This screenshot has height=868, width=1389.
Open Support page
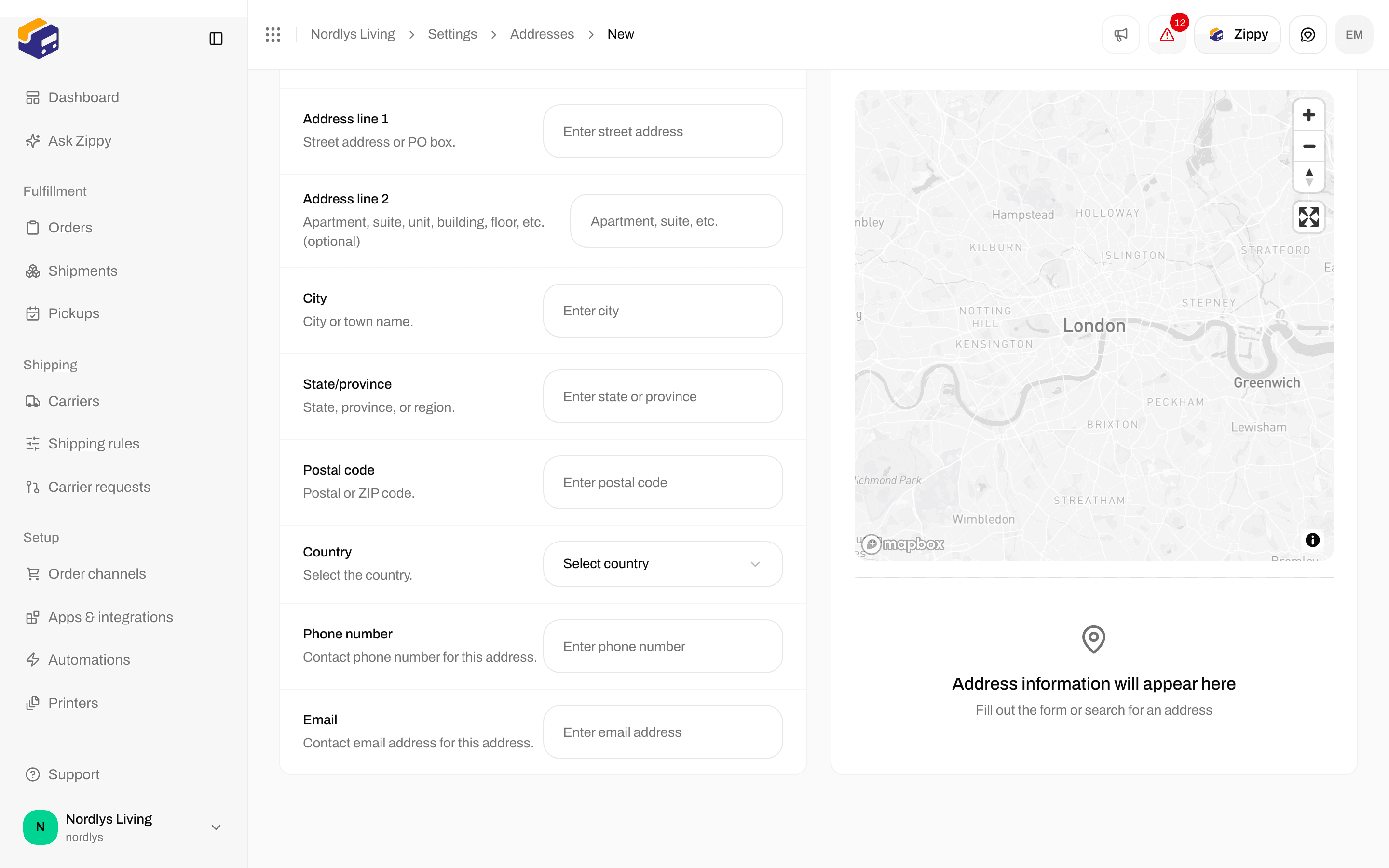pos(62,774)
